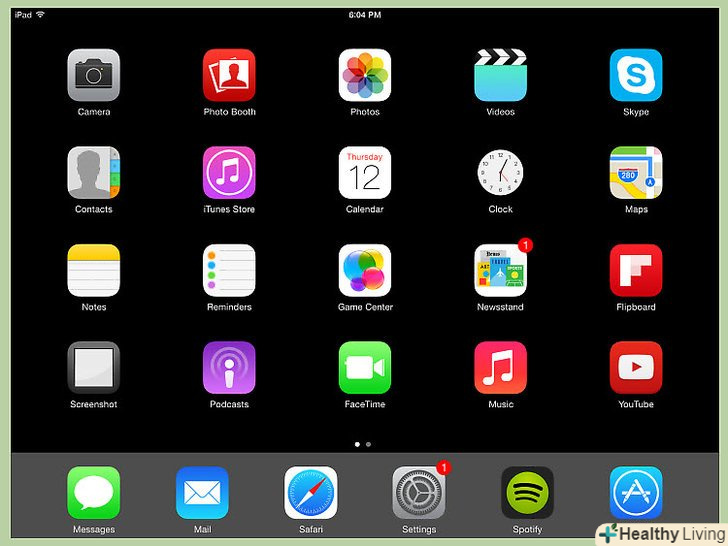
Task: Launch the Flipboard app
Action: pyautogui.click(x=636, y=270)
